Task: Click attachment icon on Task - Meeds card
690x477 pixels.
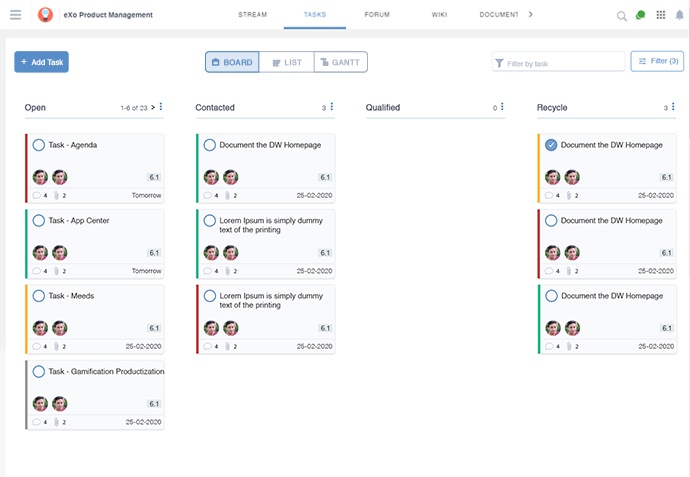Action: [x=57, y=346]
